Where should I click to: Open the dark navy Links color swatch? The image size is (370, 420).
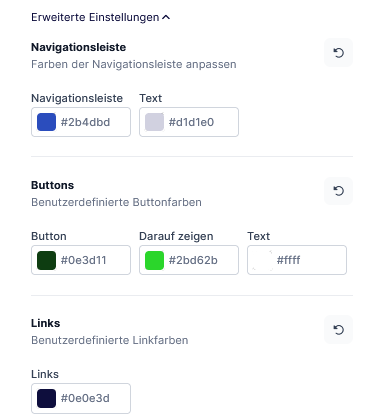click(46, 398)
